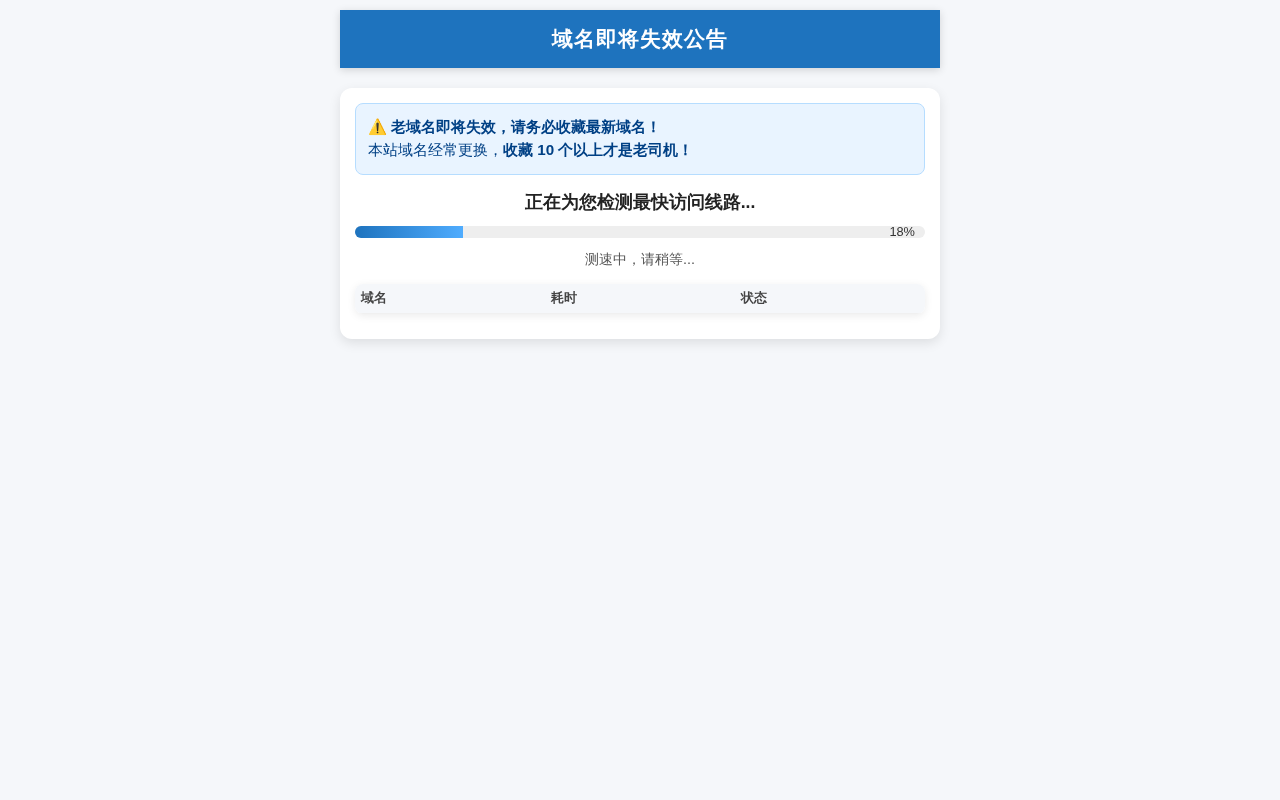Click blank page background below the white card

[x=640, y=560]
